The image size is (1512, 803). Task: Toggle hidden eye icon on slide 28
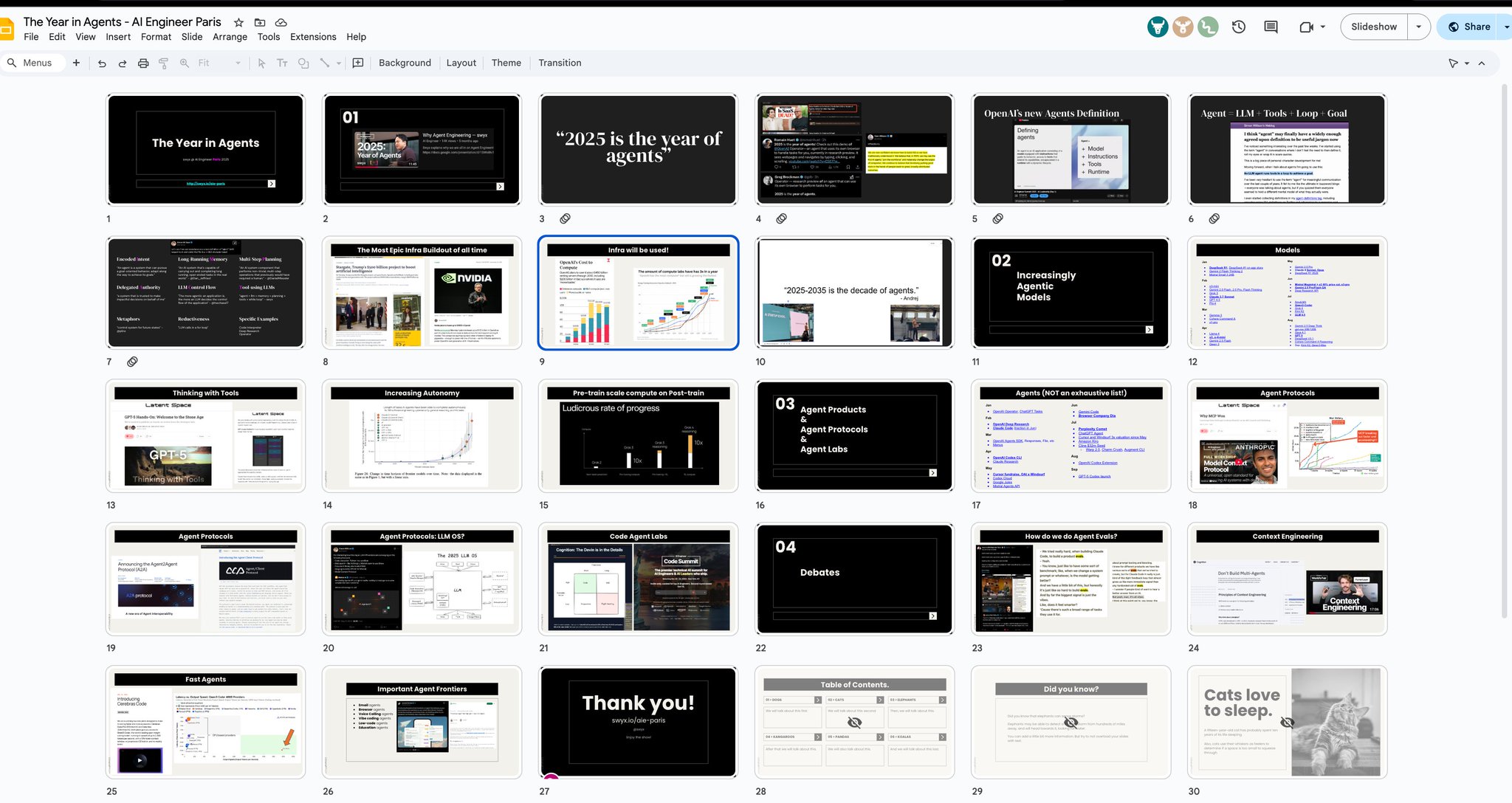pos(854,723)
